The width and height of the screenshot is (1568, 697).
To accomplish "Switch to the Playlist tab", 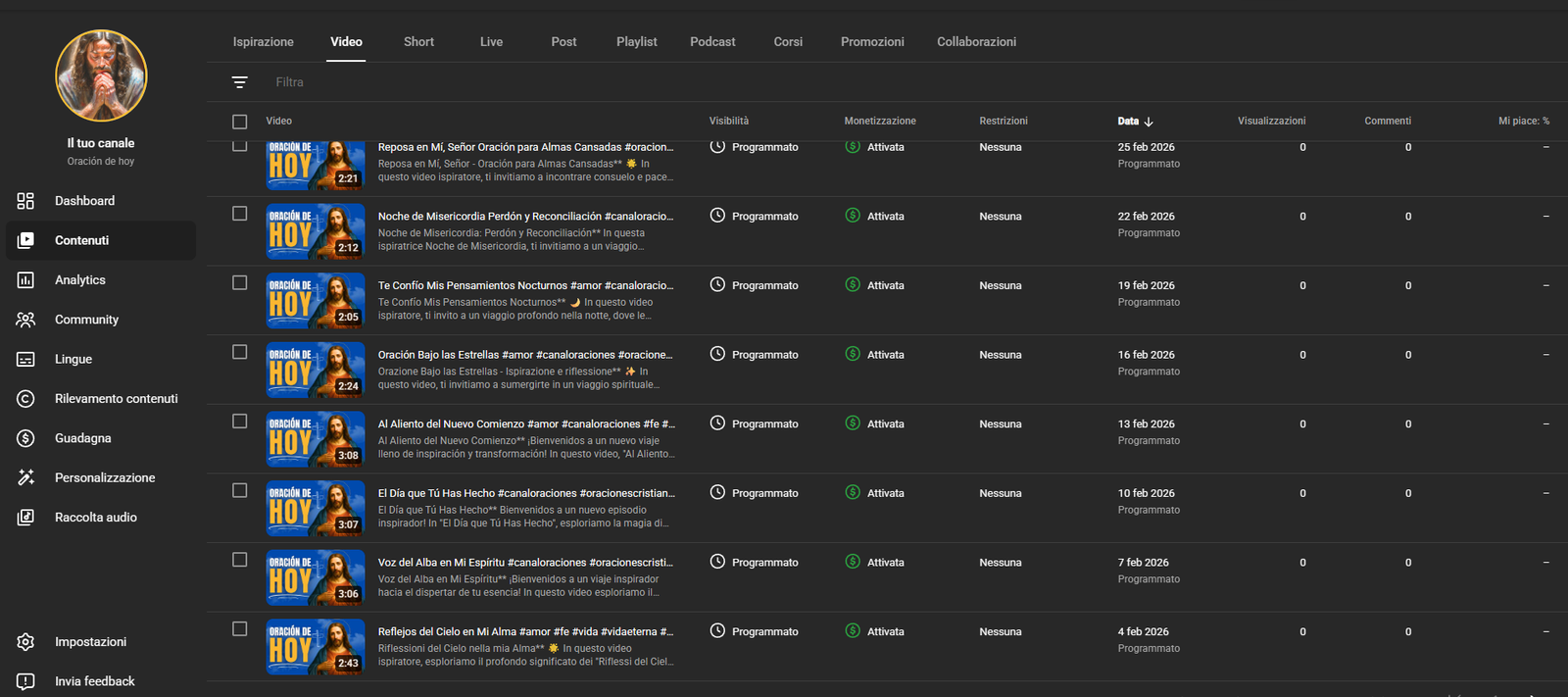I will pos(636,42).
